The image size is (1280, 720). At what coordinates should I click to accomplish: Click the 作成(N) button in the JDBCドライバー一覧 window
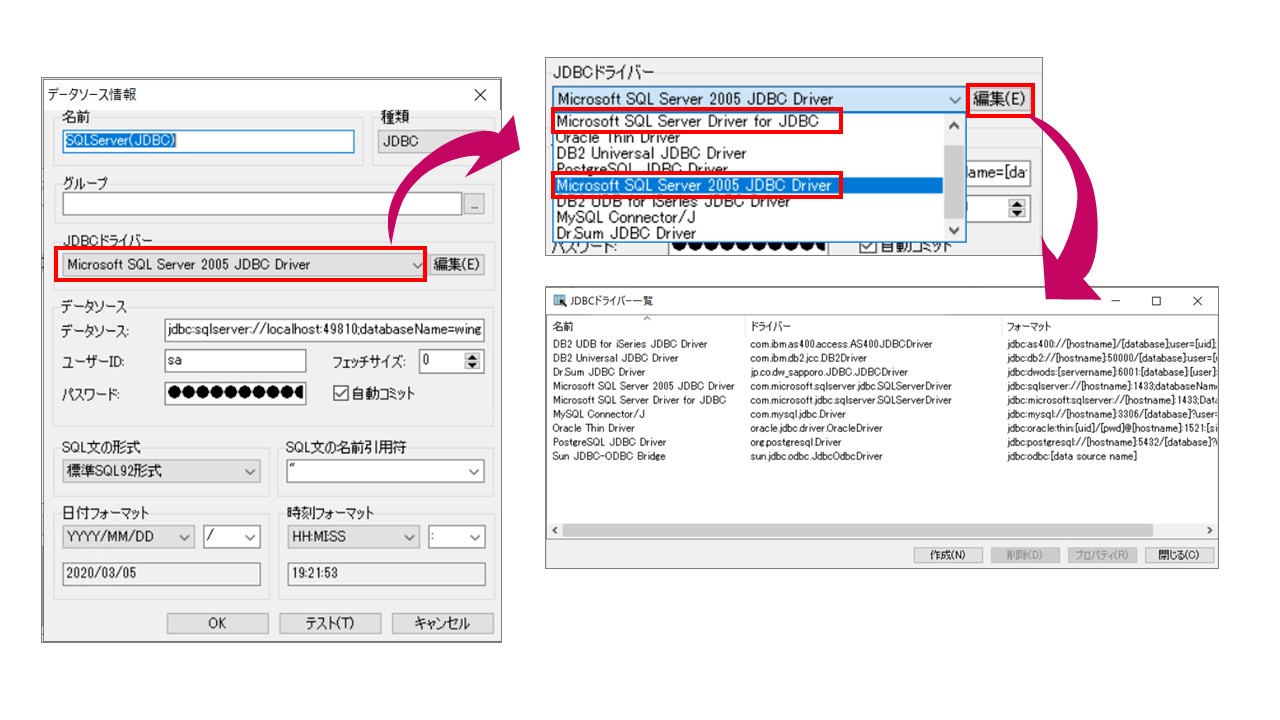coord(949,554)
